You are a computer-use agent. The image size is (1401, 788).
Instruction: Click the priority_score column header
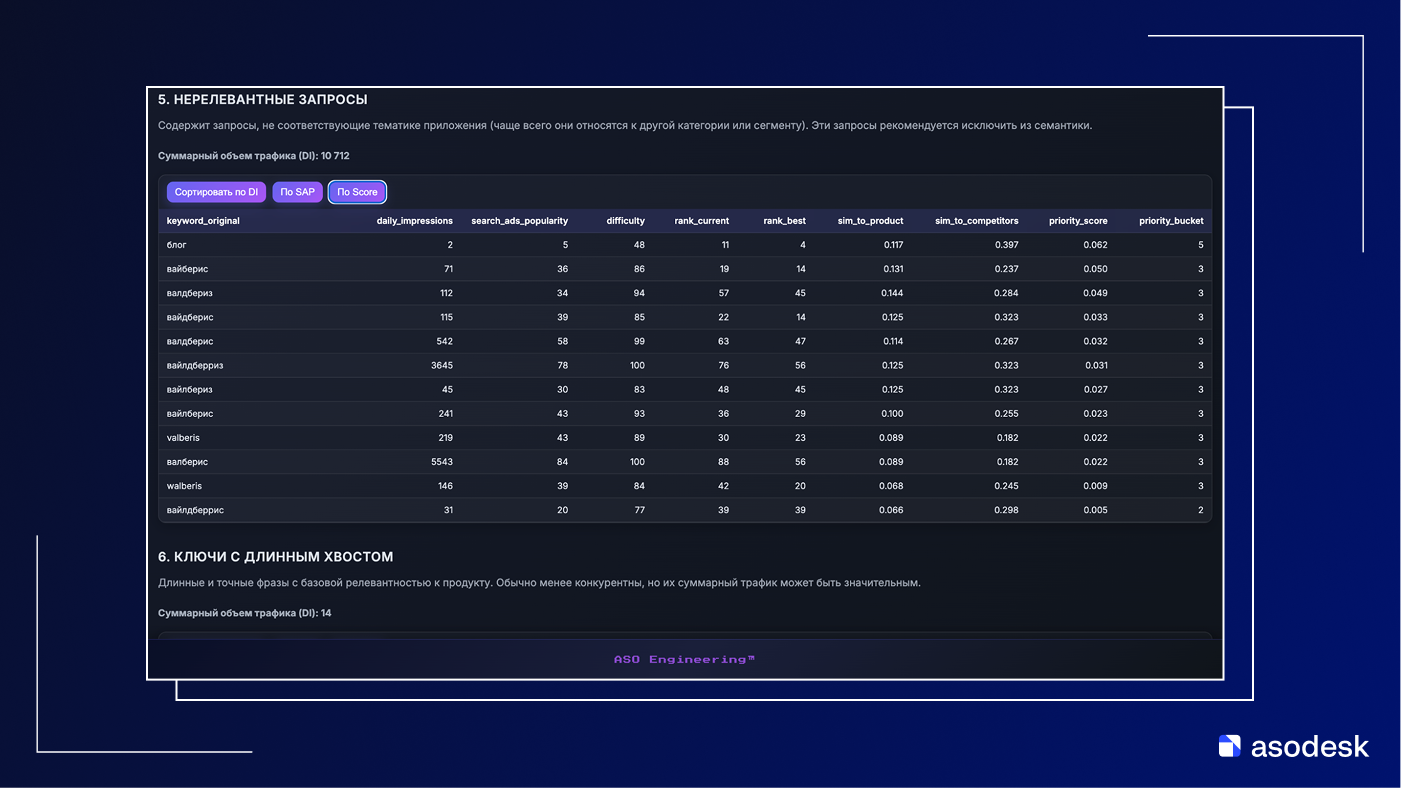coord(1078,221)
